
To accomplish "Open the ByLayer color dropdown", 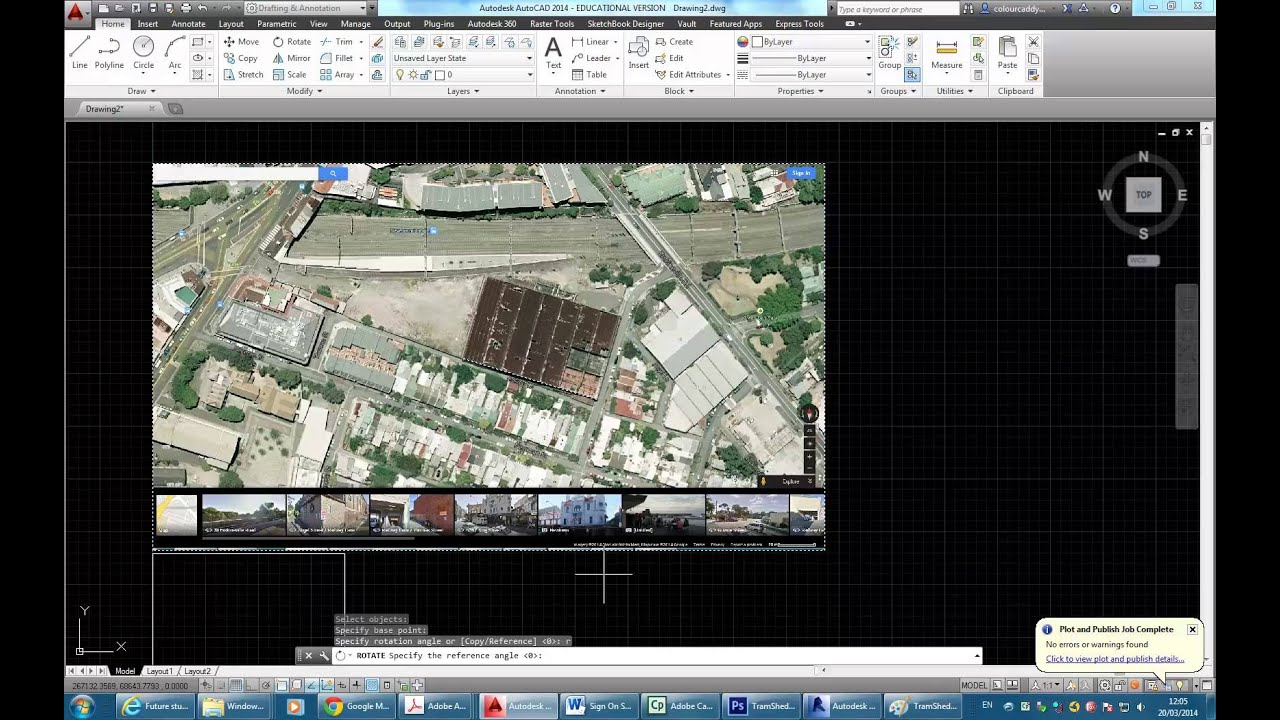I will (811, 42).
